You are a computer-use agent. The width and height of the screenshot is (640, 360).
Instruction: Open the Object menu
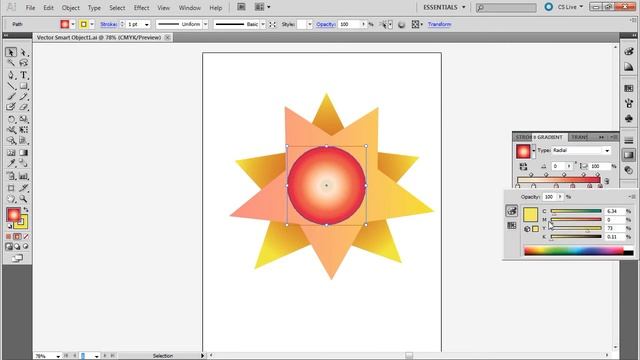click(70, 8)
